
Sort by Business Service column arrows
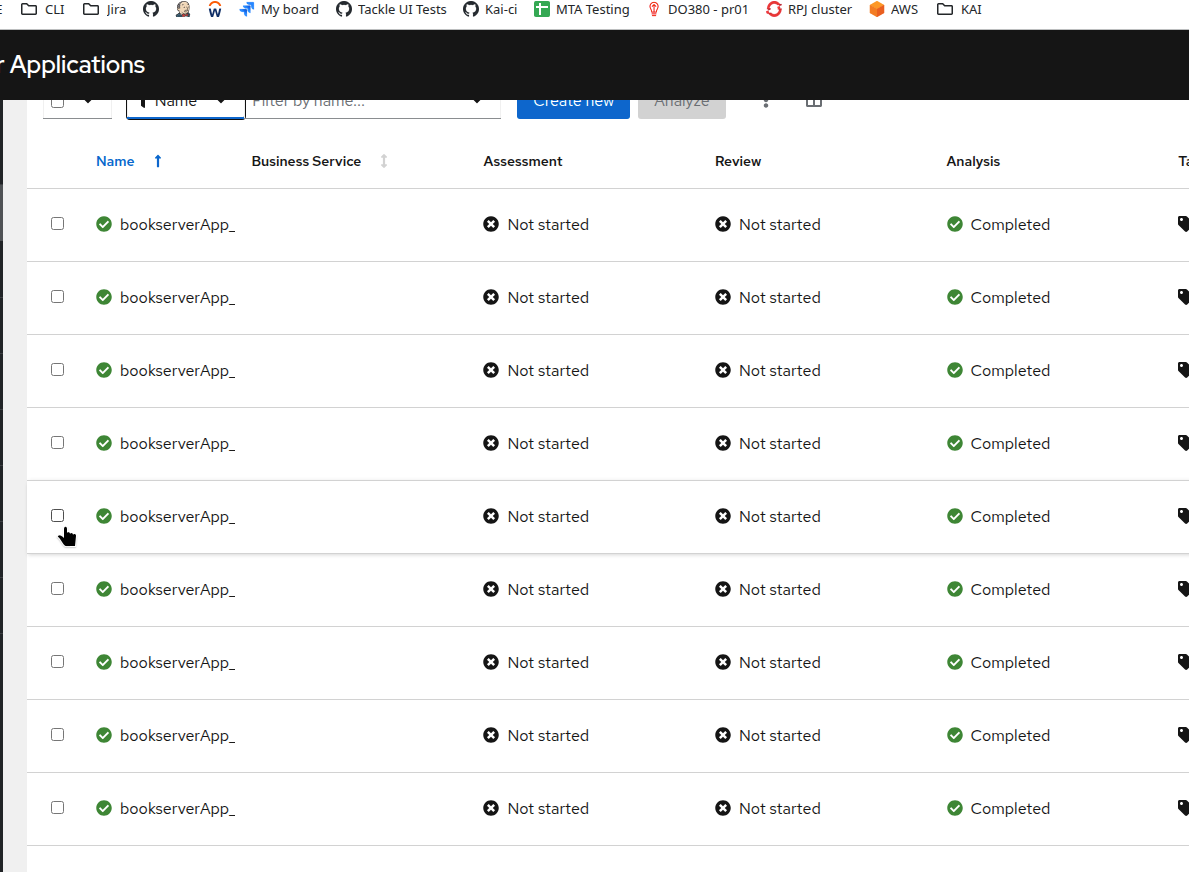pyautogui.click(x=384, y=161)
